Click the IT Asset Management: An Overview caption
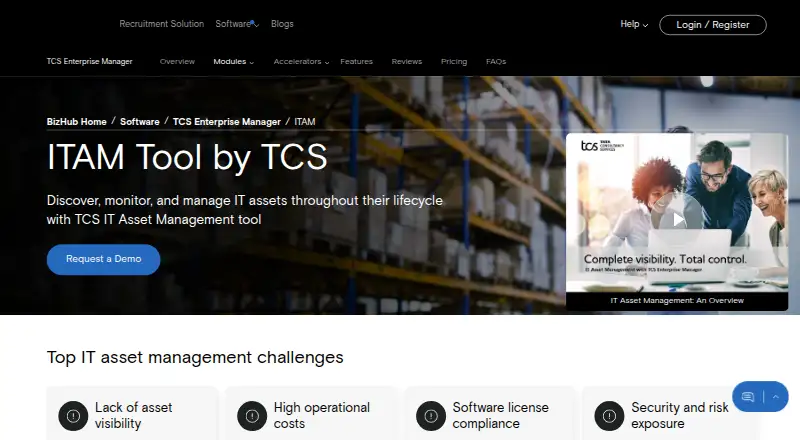Screen dimensions: 800x440 (x=677, y=301)
